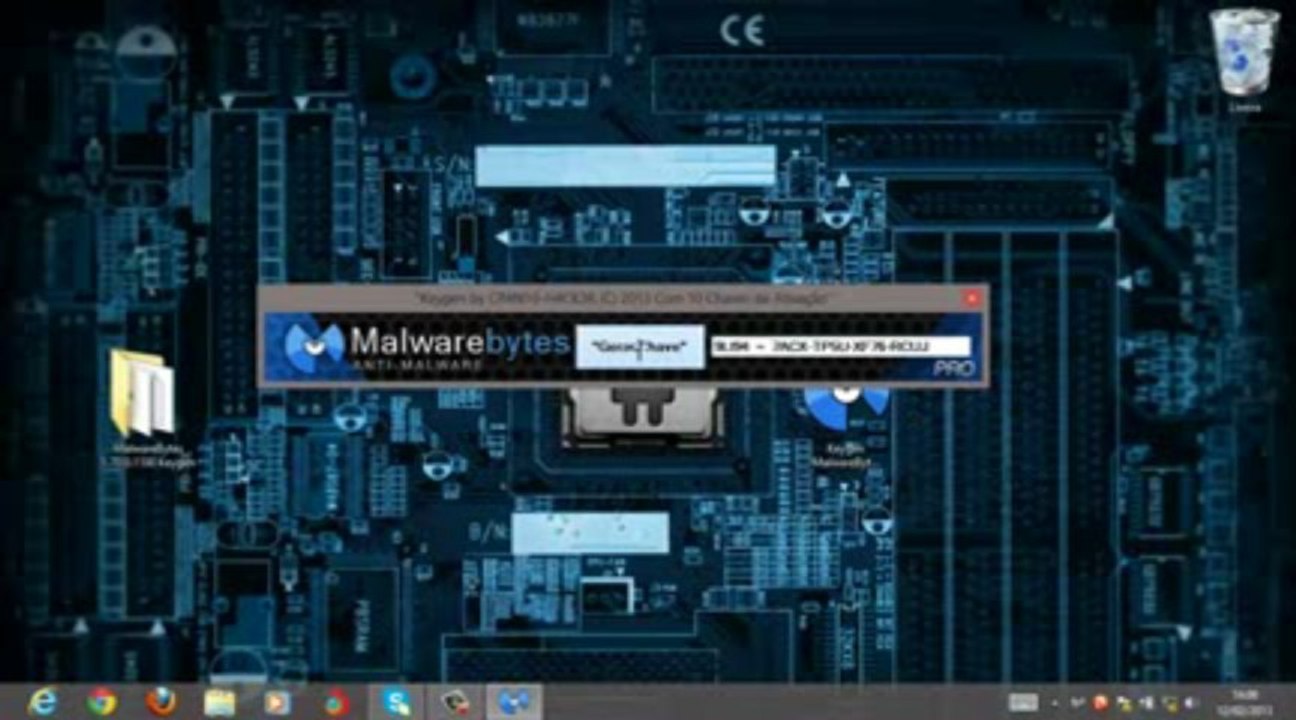Click the generated key text field
This screenshot has width=1296, height=720.
click(840, 346)
